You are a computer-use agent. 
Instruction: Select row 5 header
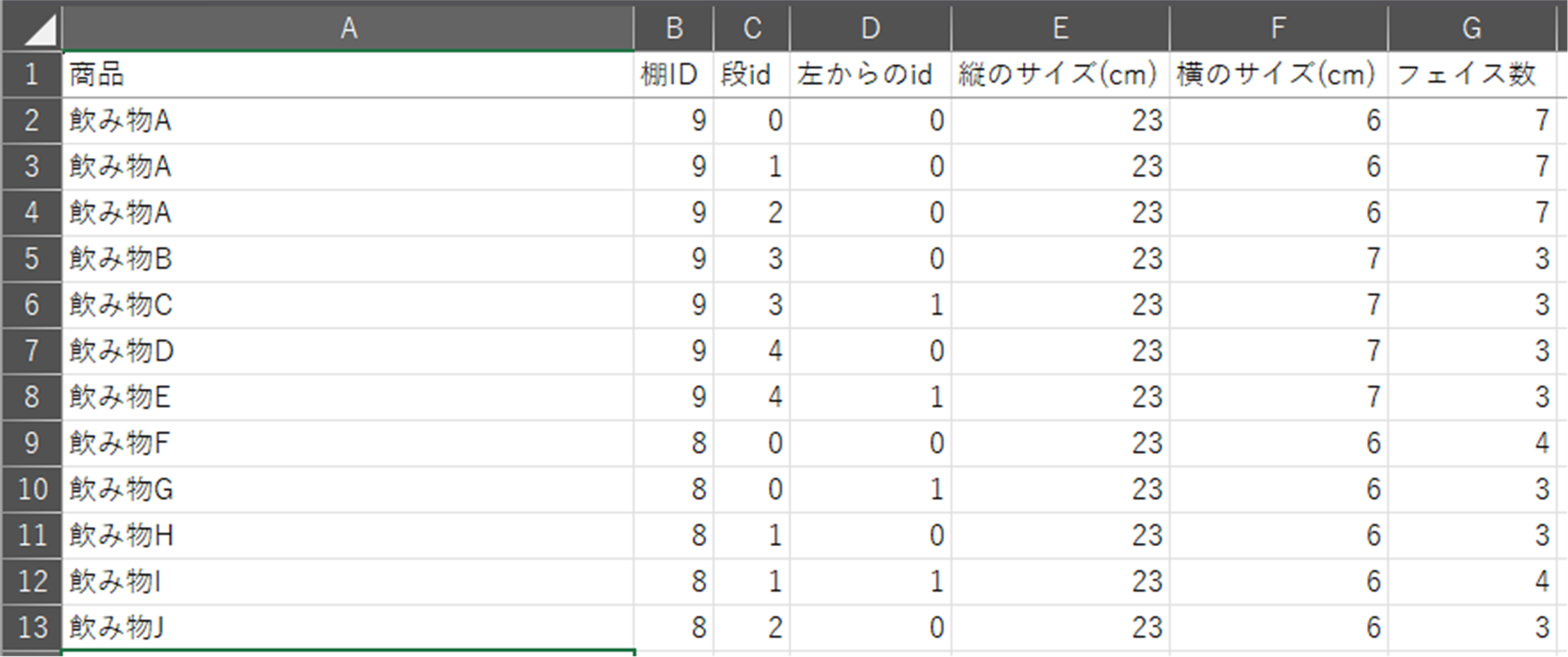(32, 258)
